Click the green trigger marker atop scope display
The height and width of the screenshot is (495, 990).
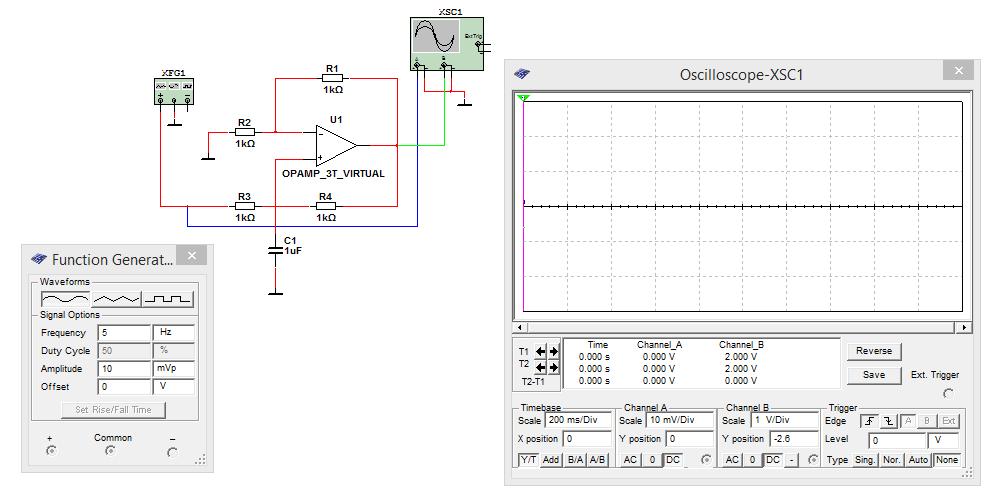click(x=522, y=97)
